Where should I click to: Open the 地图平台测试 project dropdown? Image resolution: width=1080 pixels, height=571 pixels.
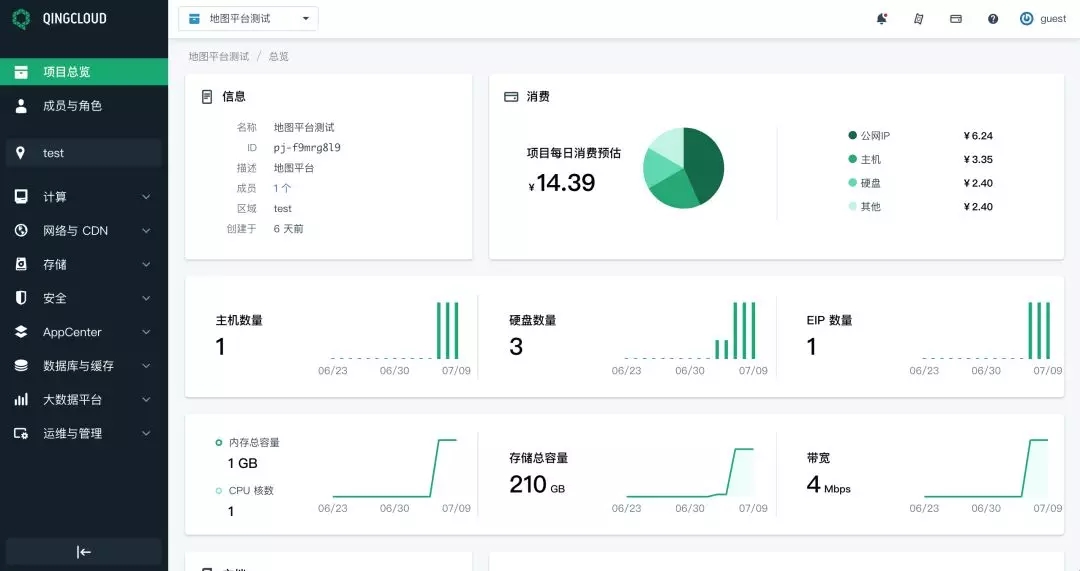248,19
